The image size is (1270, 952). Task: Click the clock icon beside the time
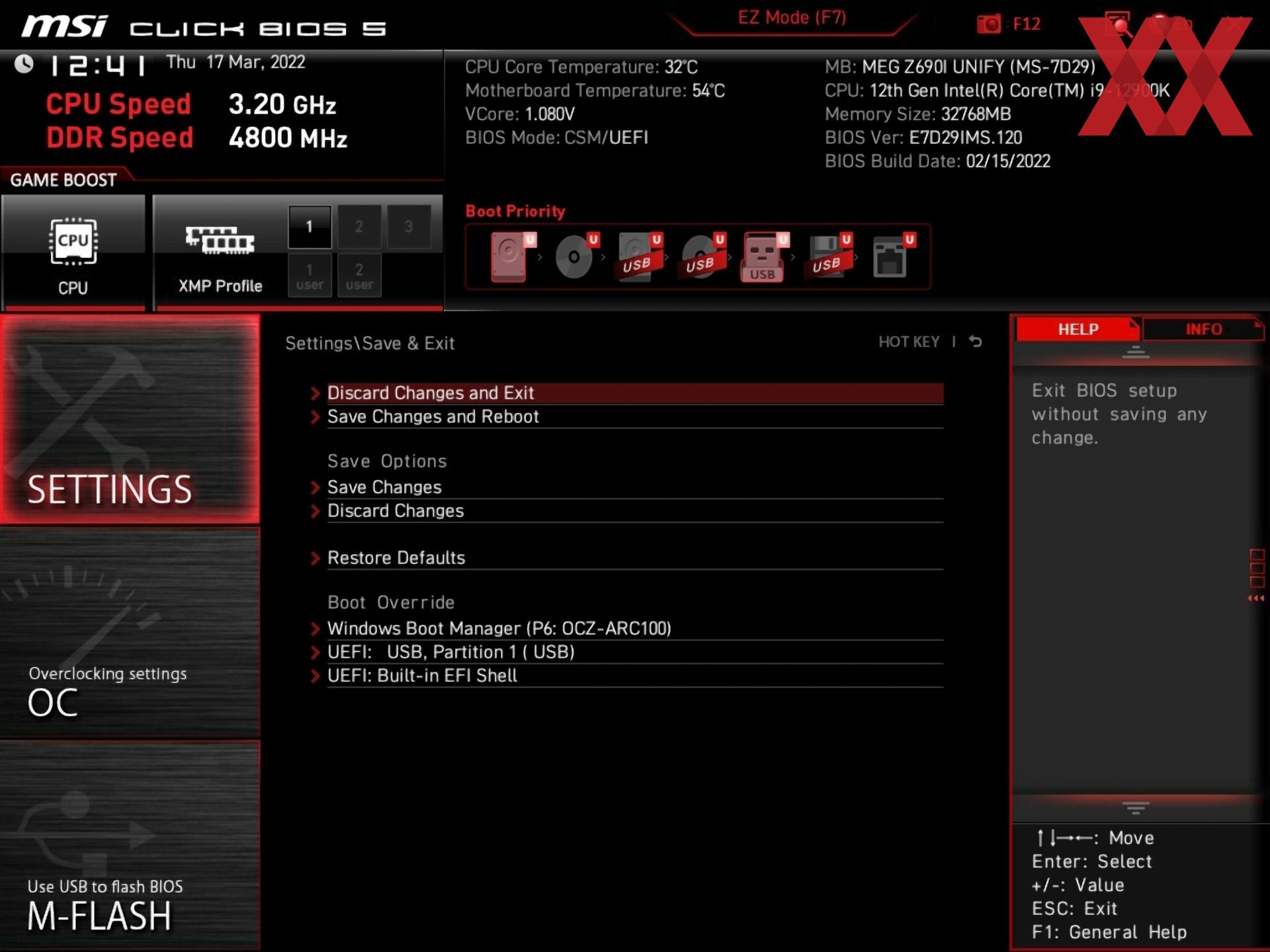click(24, 64)
